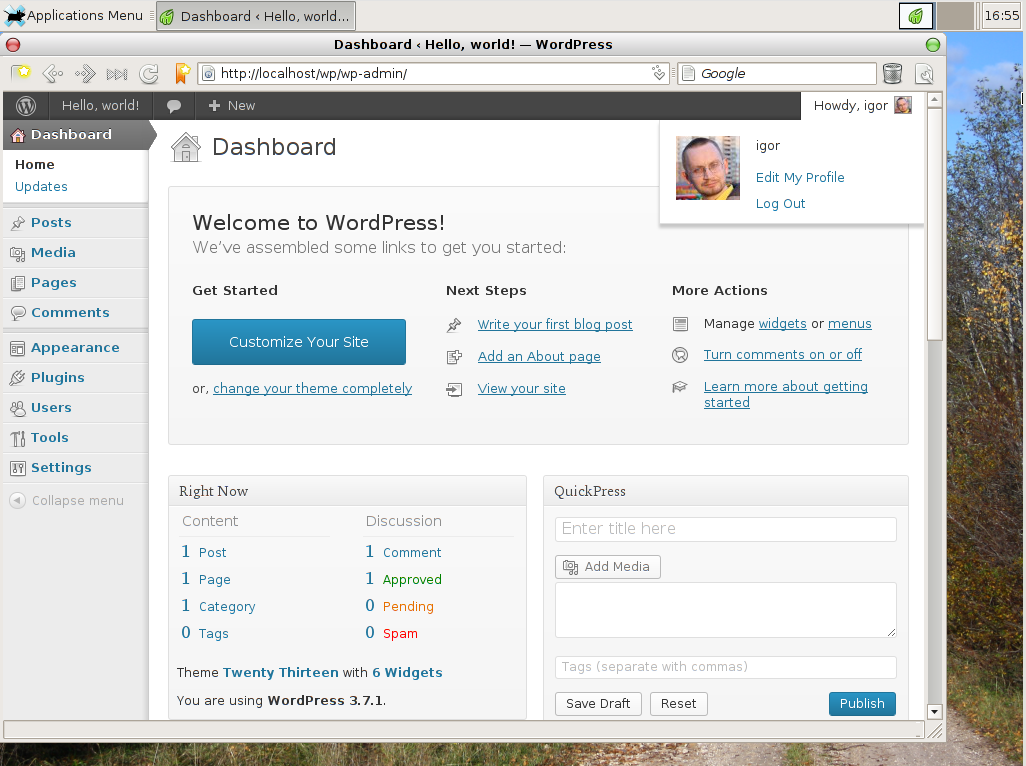Click Add an About page link
This screenshot has width=1026, height=766.
[539, 357]
